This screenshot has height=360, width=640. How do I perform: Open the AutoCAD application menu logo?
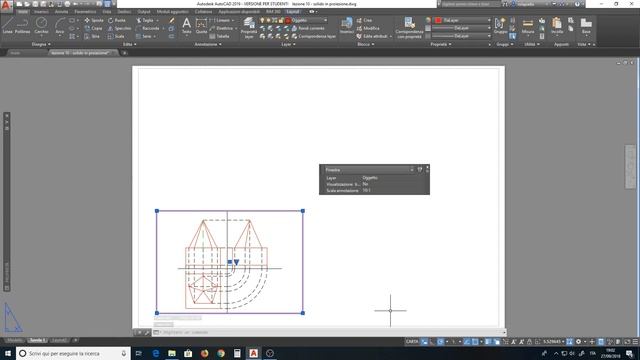[6, 5]
